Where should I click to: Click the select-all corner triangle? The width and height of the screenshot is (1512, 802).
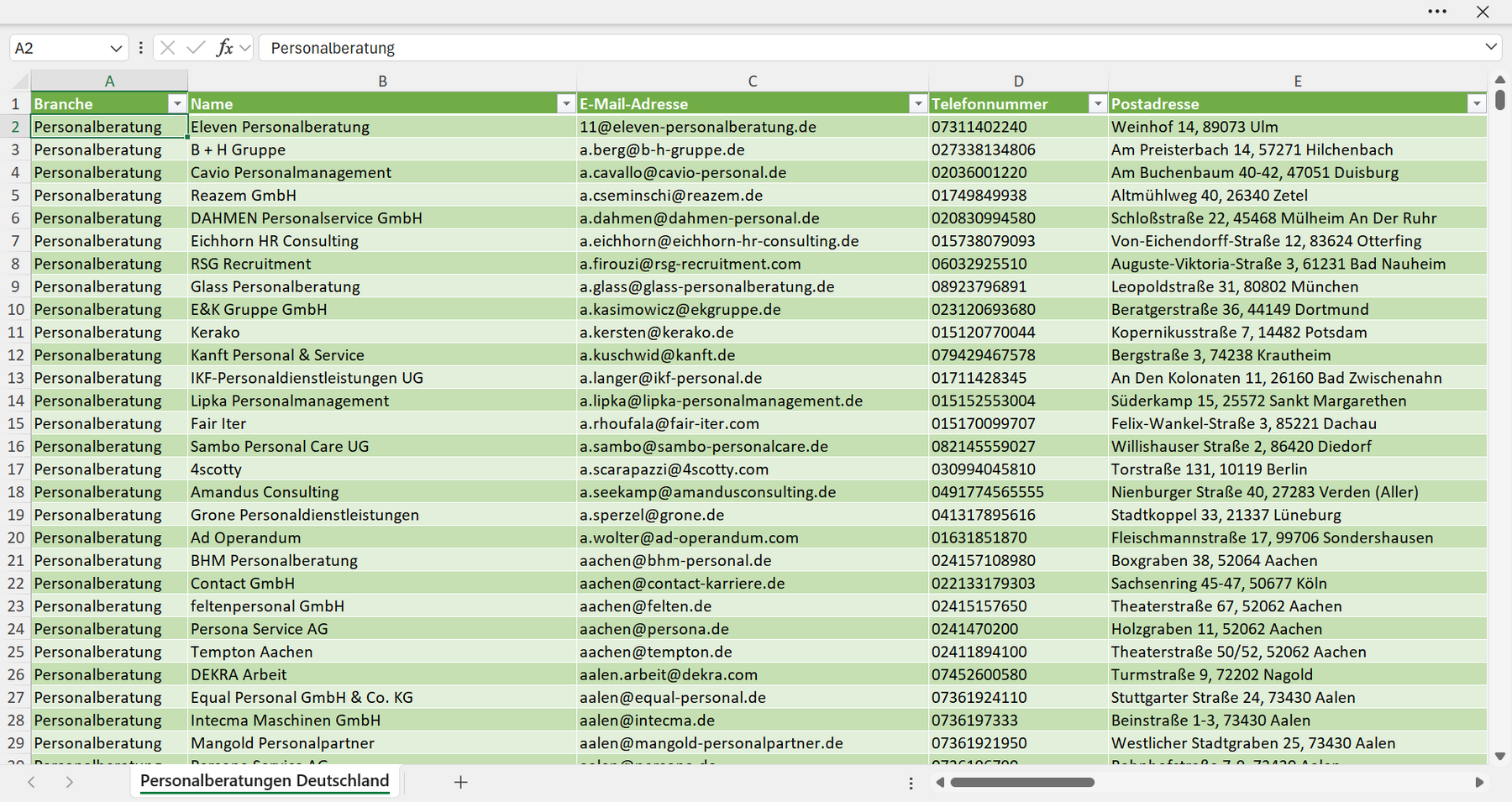(20, 81)
